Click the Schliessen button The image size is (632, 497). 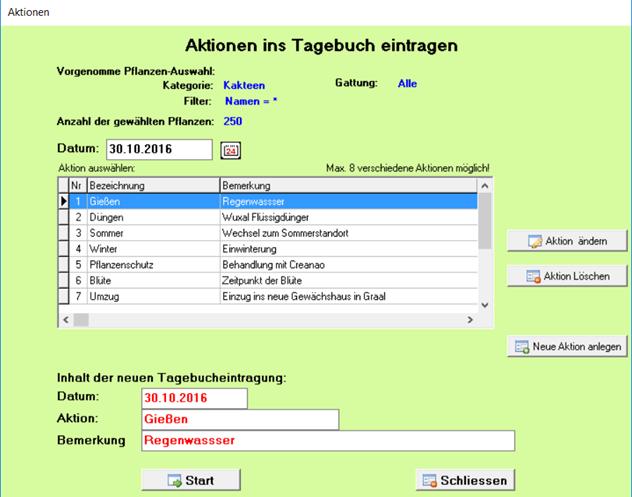pos(464,480)
